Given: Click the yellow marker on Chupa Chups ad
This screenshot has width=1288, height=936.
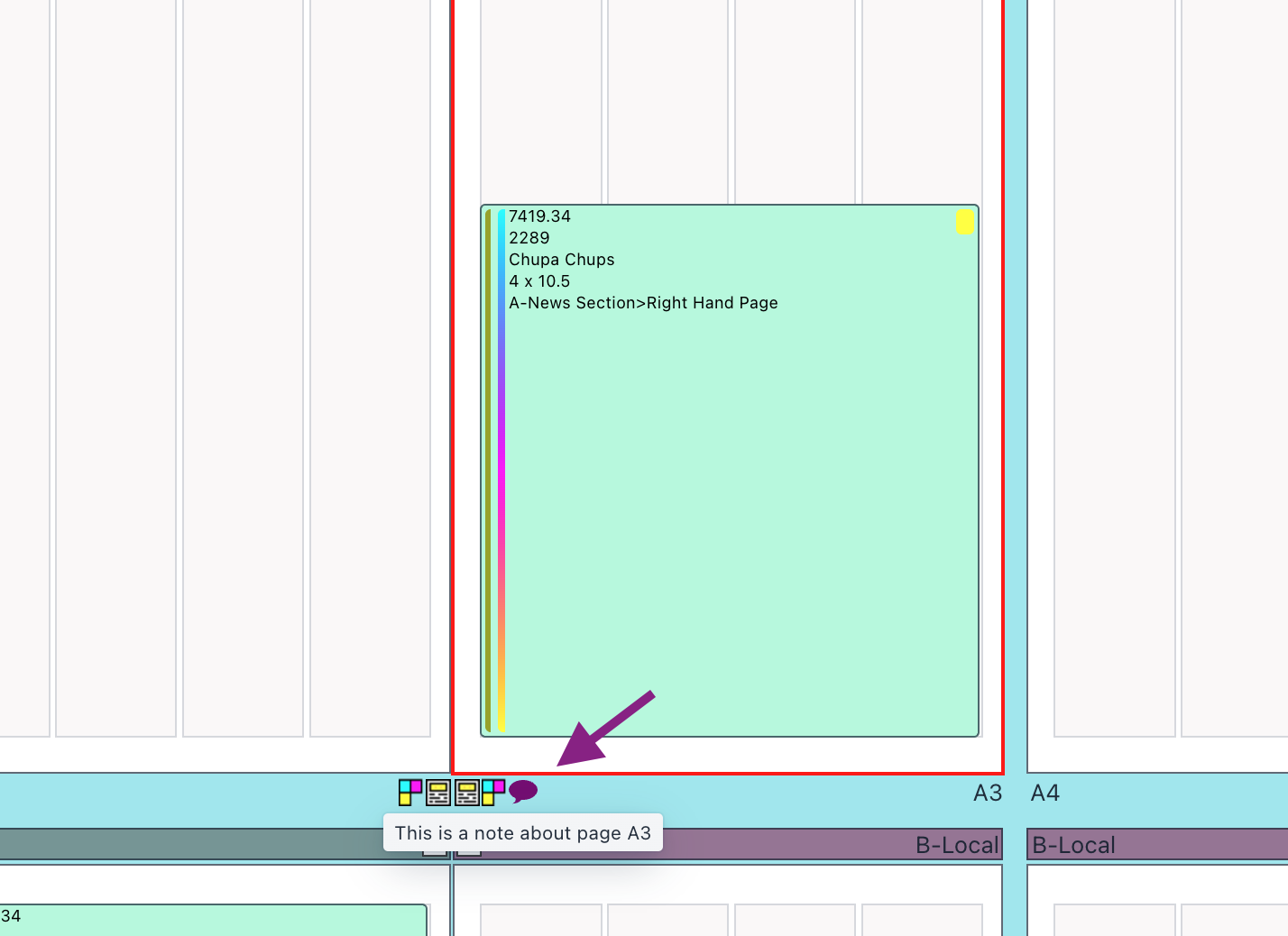Looking at the screenshot, I should pos(964,222).
